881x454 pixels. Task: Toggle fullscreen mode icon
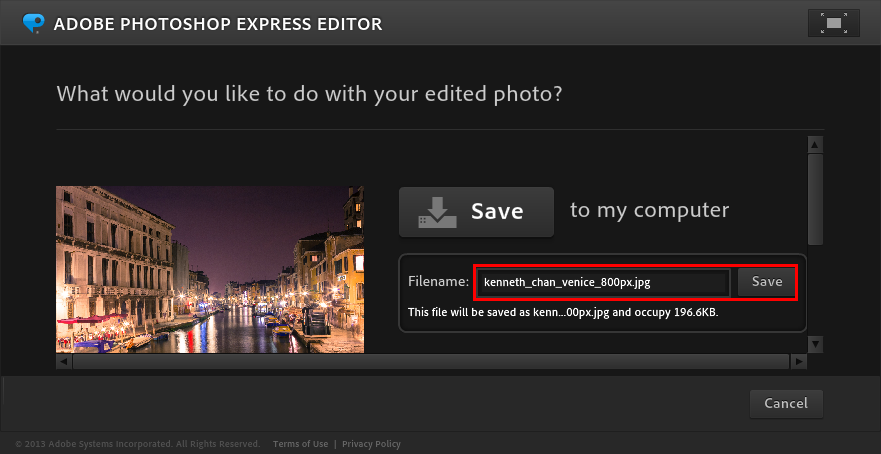[834, 23]
